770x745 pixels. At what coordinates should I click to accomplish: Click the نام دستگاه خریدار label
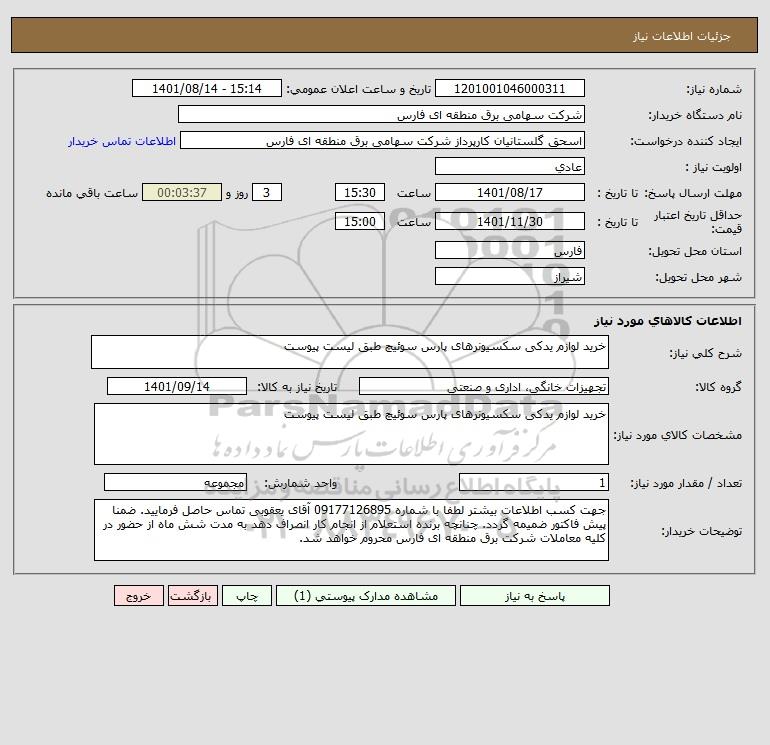click(695, 115)
